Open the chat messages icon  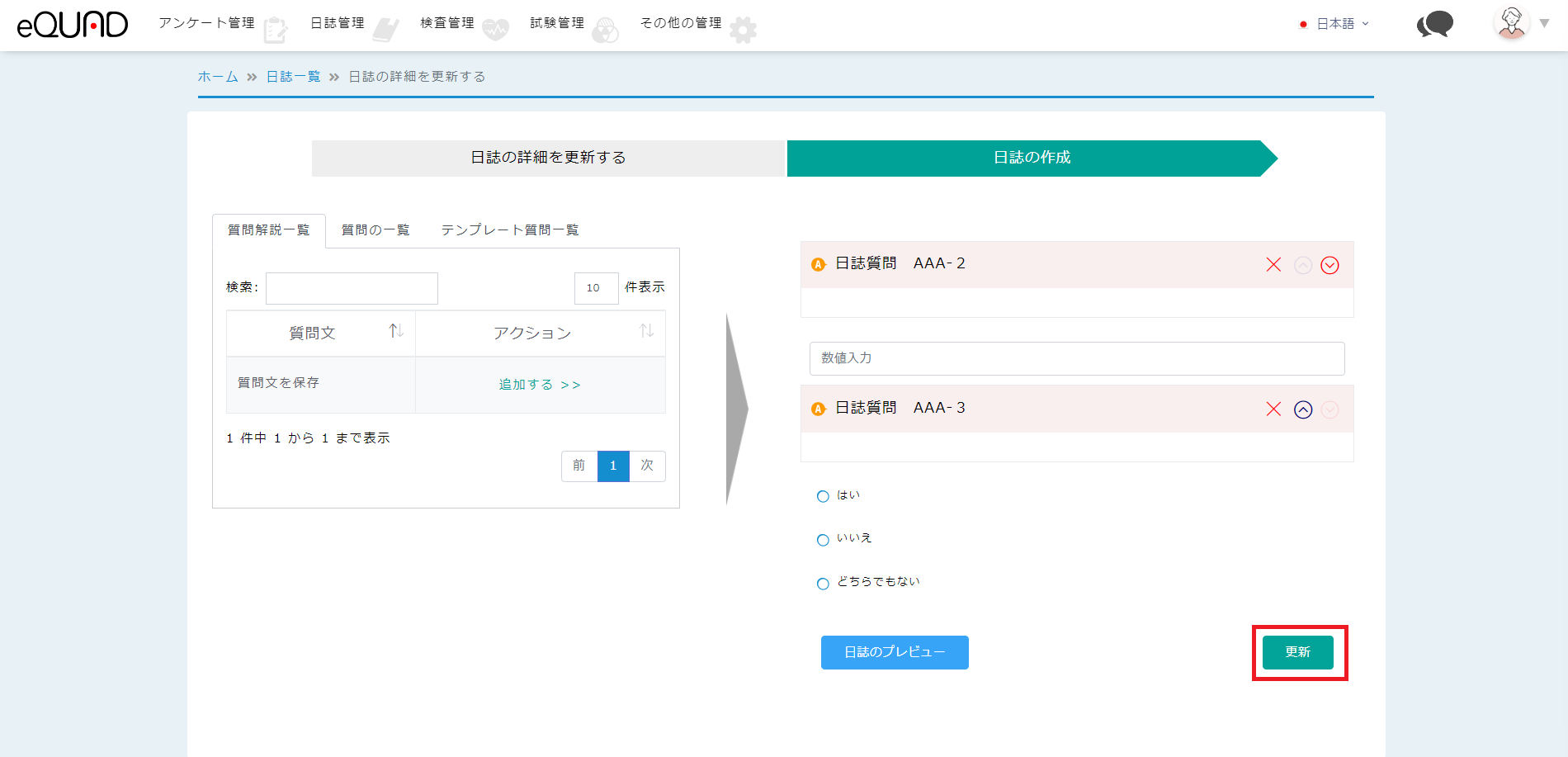[1435, 24]
